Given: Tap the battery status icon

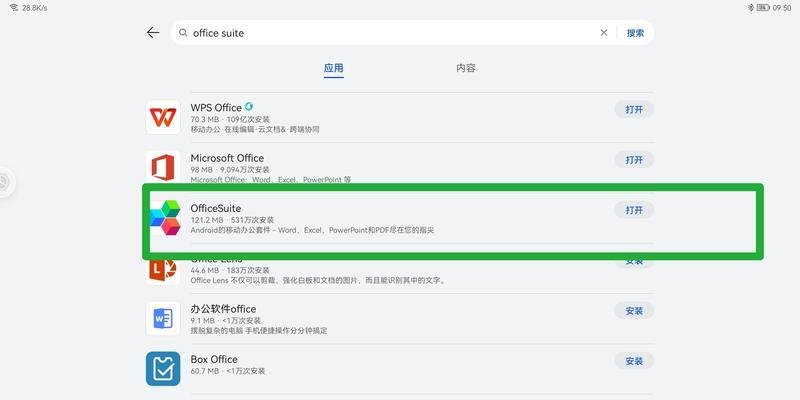Looking at the screenshot, I should 763,8.
